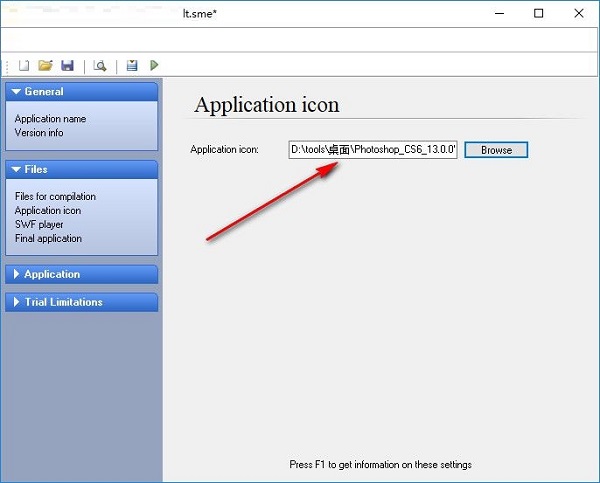
Task: Go to Files for compilation page
Action: pyautogui.click(x=55, y=196)
